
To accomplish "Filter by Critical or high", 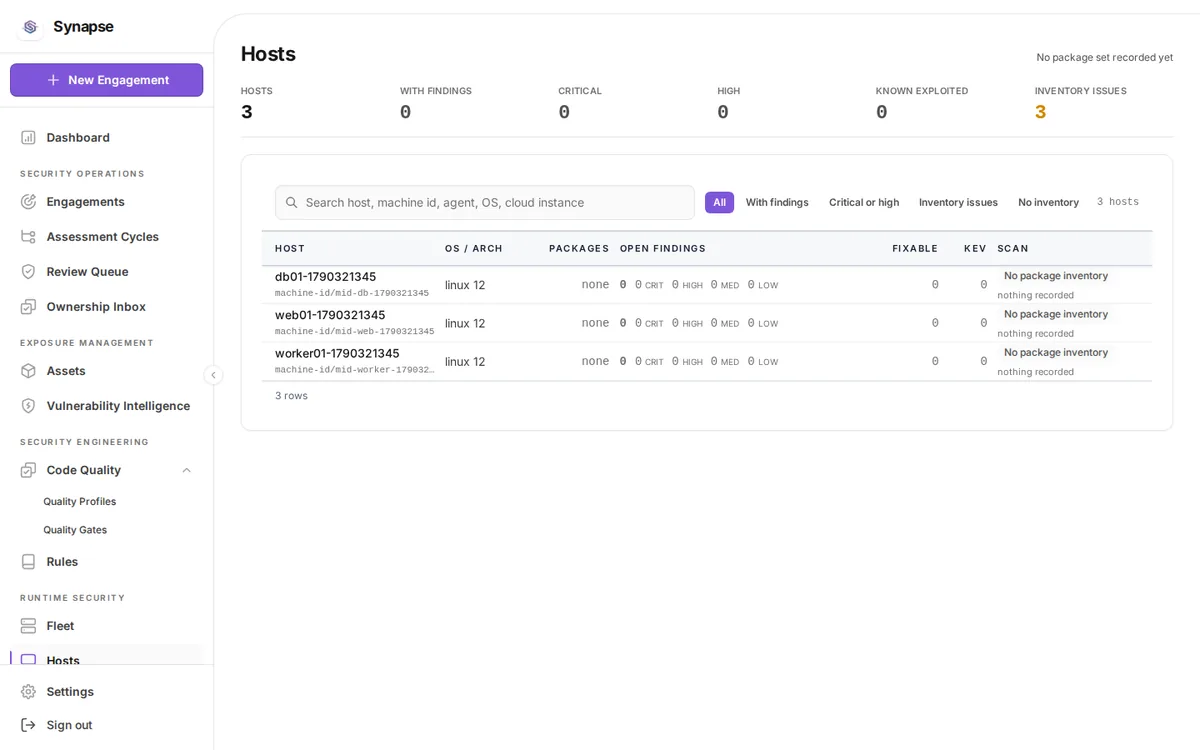I will click(x=864, y=202).
